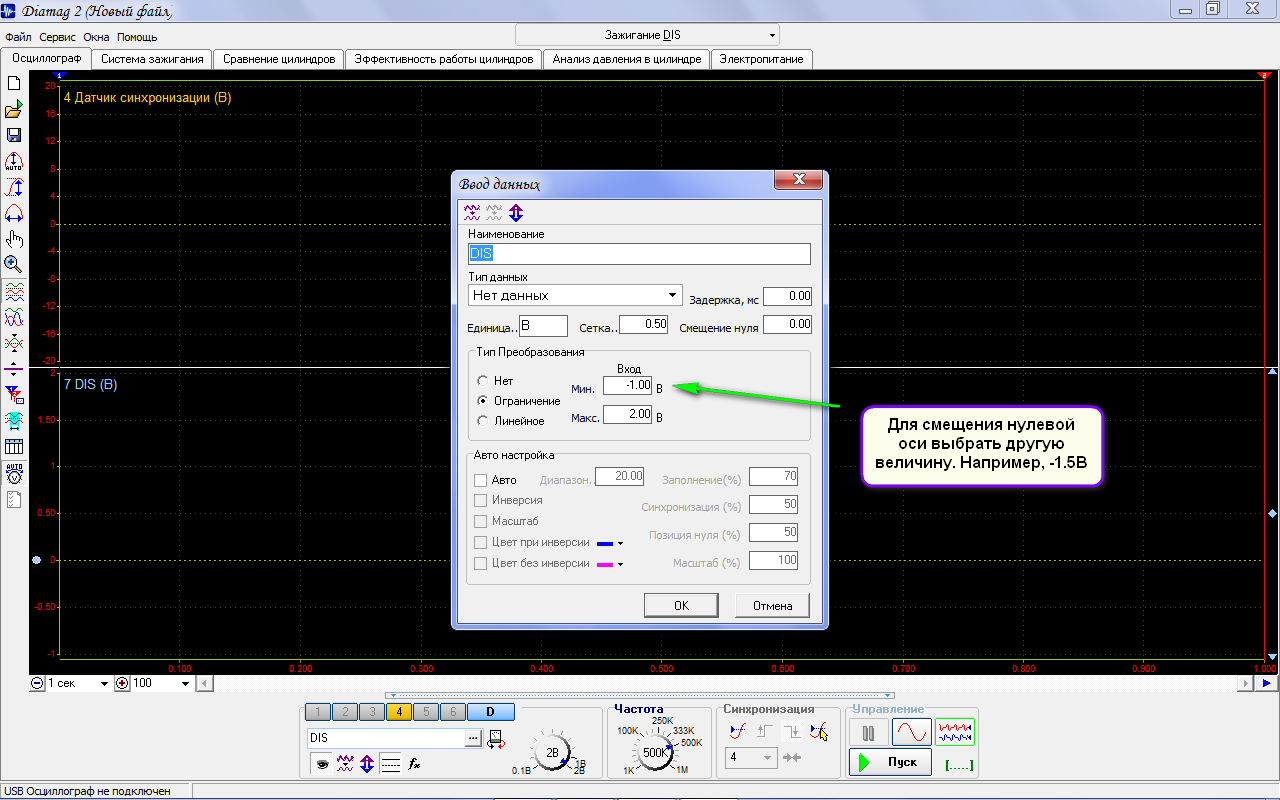Click the AUTO voltmeter icon
The height and width of the screenshot is (800, 1280).
(14, 472)
